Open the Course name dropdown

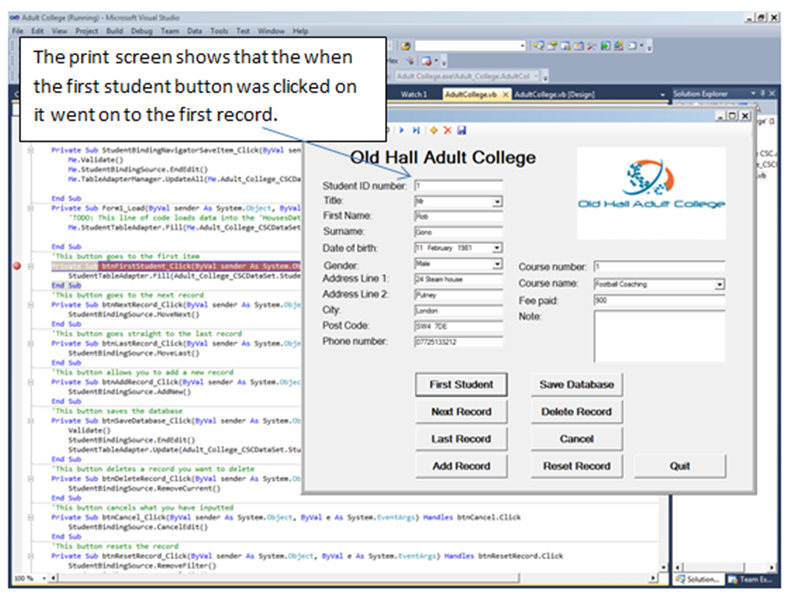719,284
